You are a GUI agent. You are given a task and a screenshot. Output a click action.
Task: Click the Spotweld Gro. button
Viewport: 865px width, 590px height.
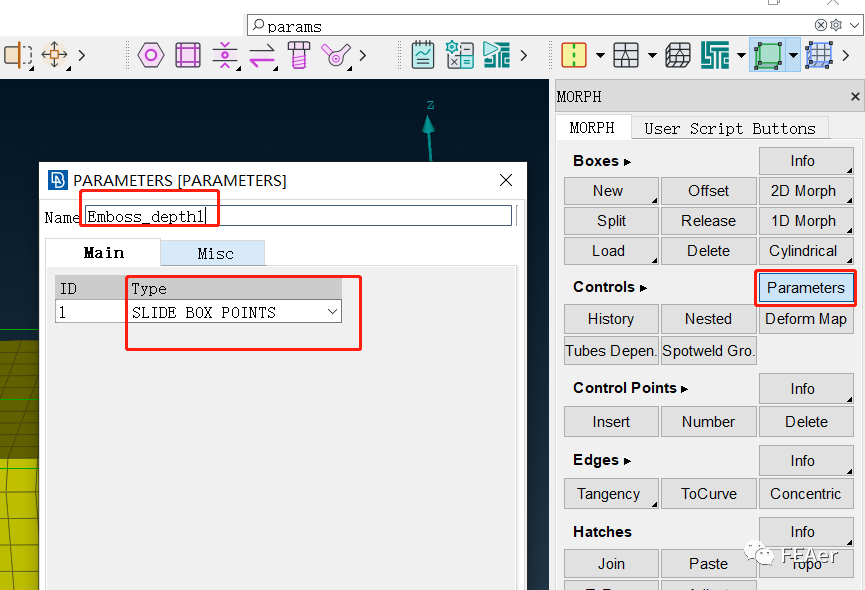tap(708, 351)
